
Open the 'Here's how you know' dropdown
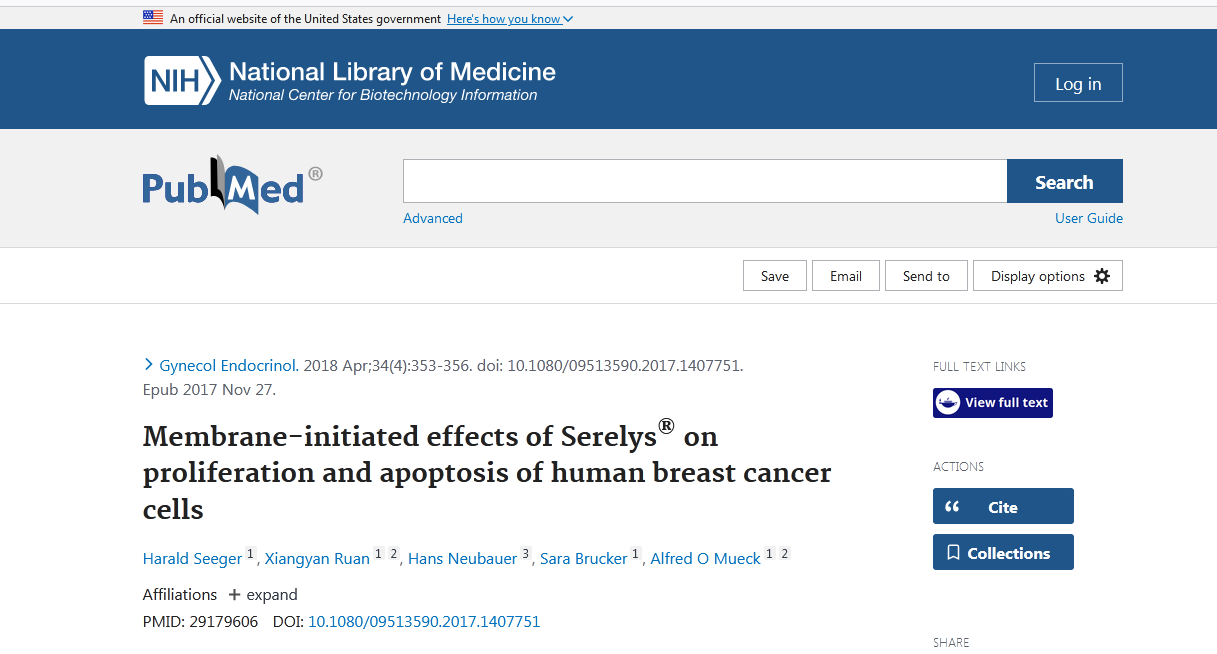click(510, 19)
